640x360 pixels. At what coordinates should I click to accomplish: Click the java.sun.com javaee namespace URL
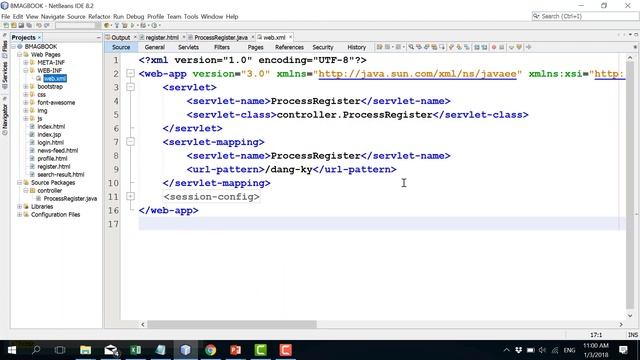point(417,74)
